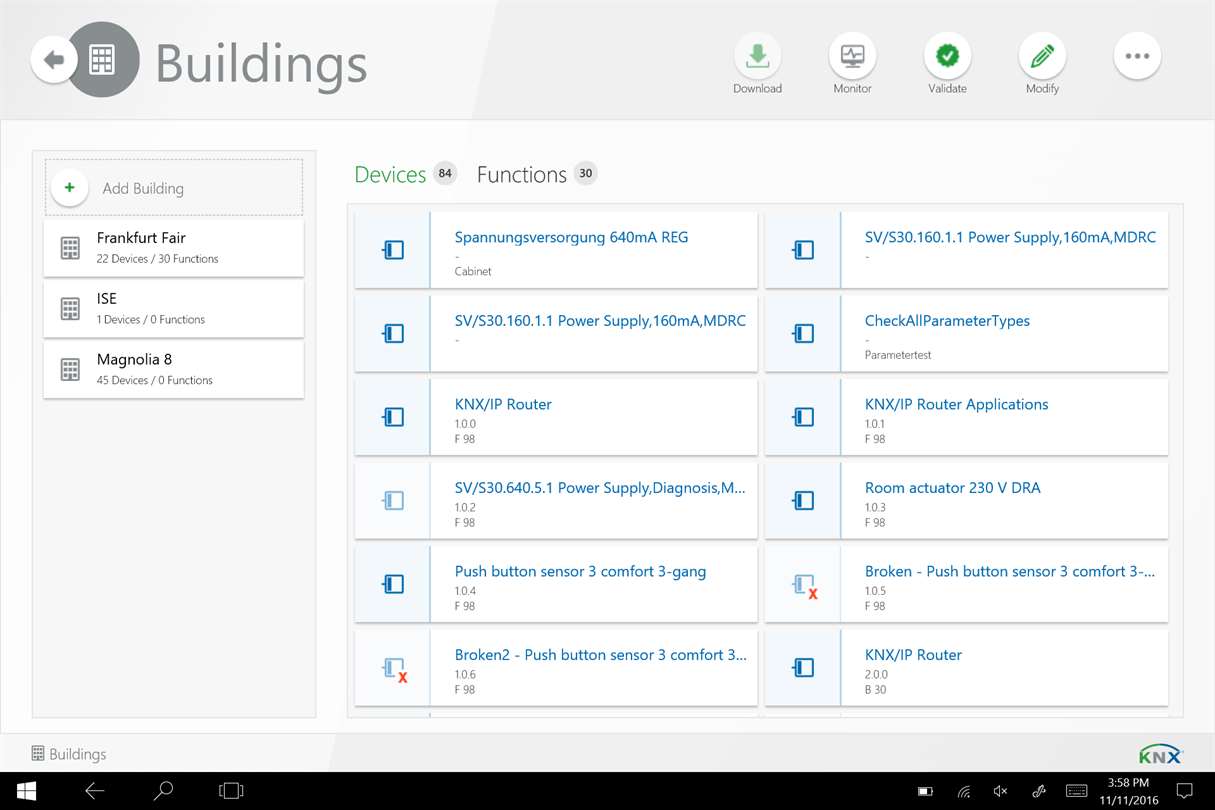Viewport: 1215px width, 810px height.
Task: Click the building icon next to ISE
Action: [70, 309]
